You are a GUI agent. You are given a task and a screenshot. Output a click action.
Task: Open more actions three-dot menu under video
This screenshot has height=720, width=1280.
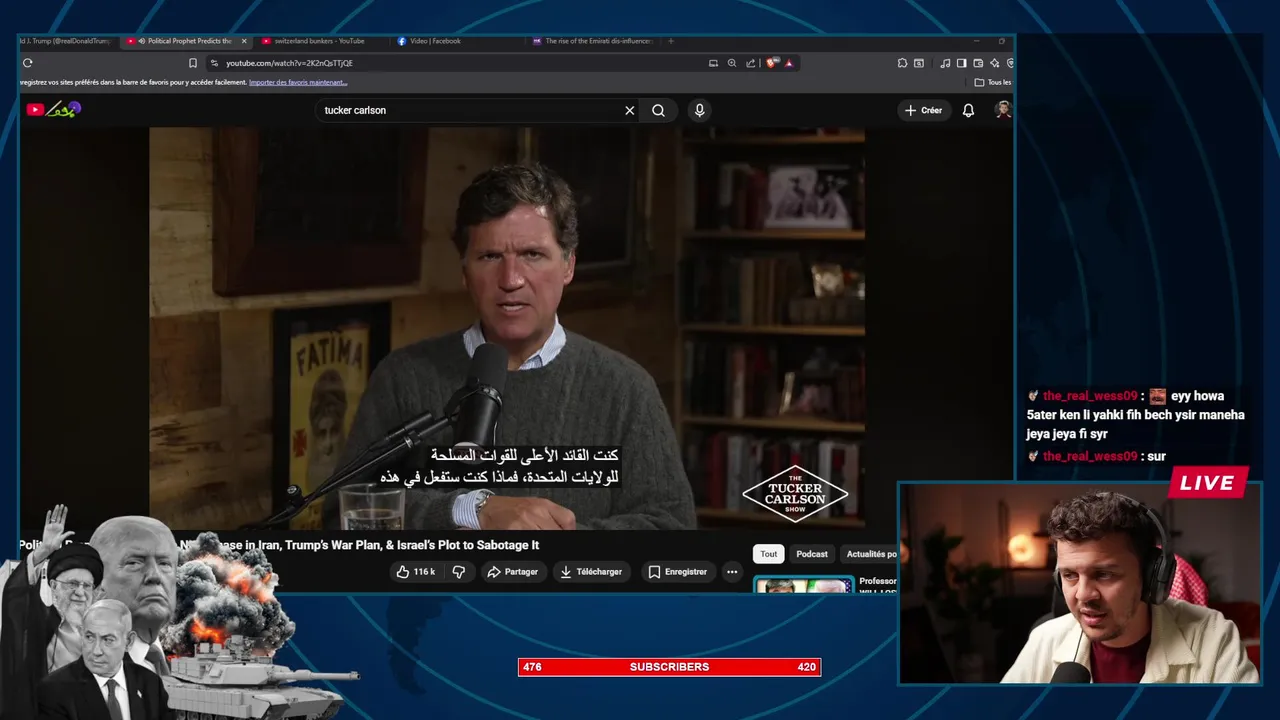click(732, 572)
